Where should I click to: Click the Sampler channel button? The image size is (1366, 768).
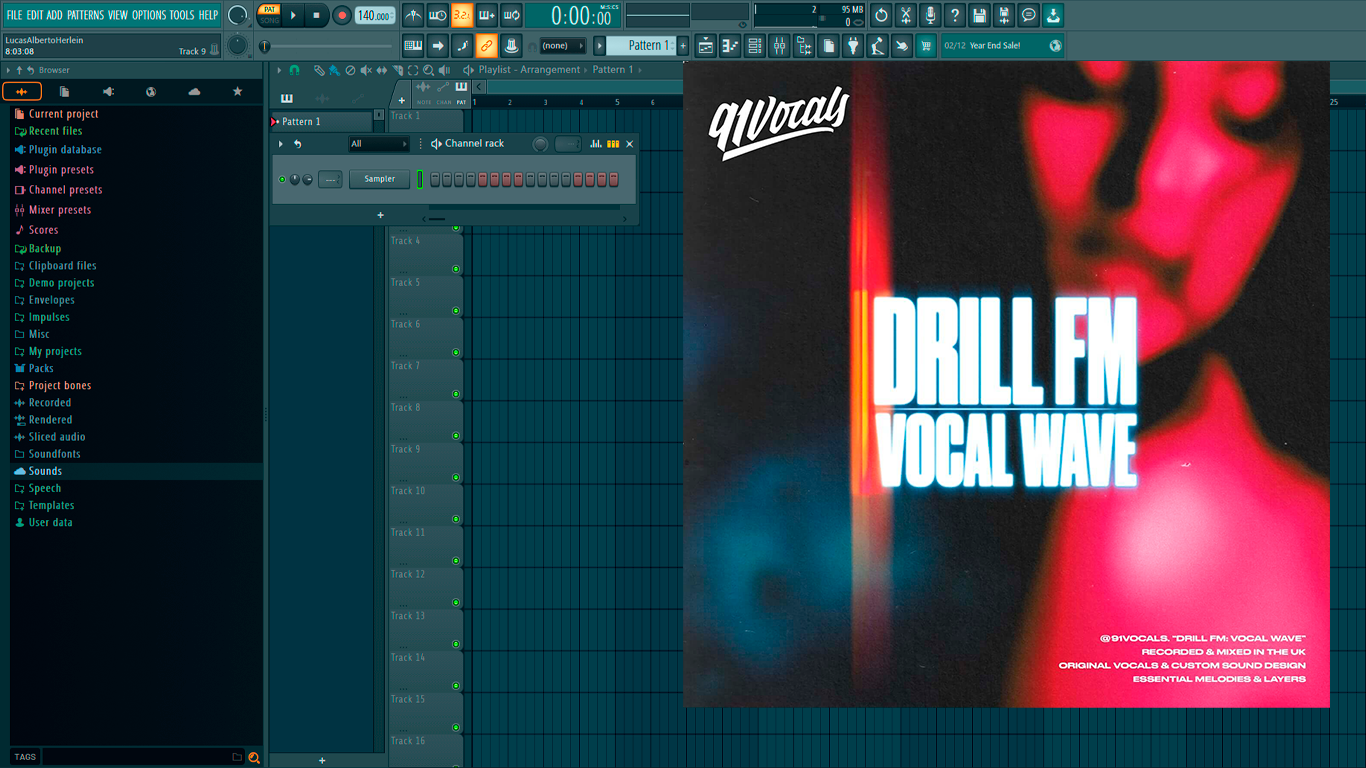[379, 179]
